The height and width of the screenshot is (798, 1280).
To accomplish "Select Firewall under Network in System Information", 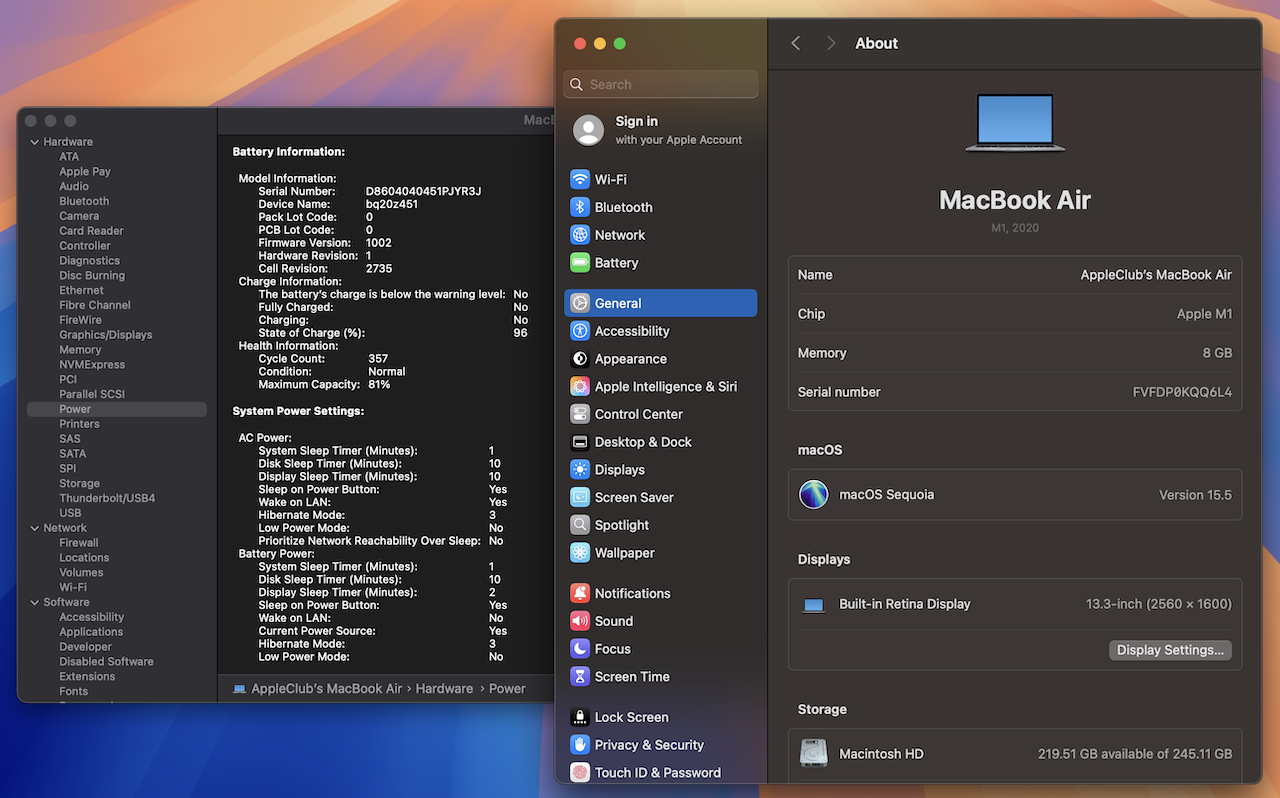I will coord(79,543).
